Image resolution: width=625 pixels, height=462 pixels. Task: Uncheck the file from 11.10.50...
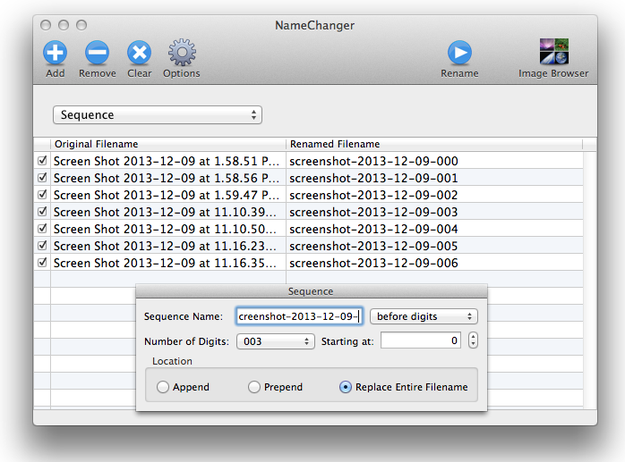pyautogui.click(x=42, y=228)
